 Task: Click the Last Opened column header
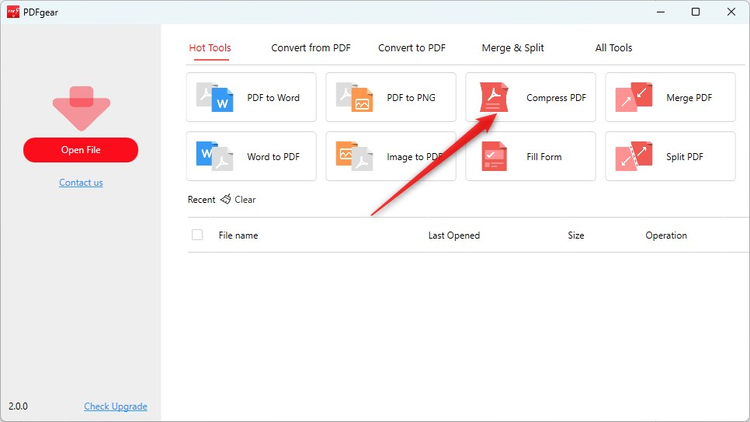(x=454, y=235)
